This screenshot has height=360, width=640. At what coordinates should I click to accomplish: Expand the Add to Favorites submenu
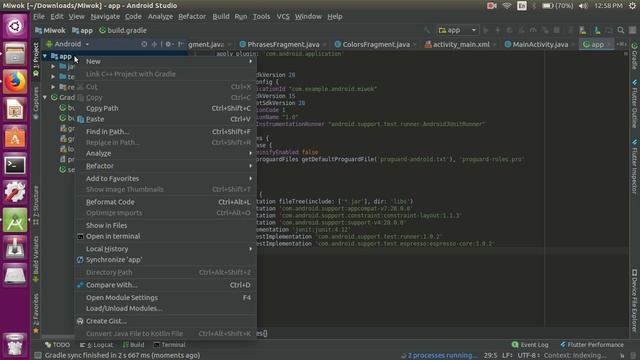tap(166, 179)
